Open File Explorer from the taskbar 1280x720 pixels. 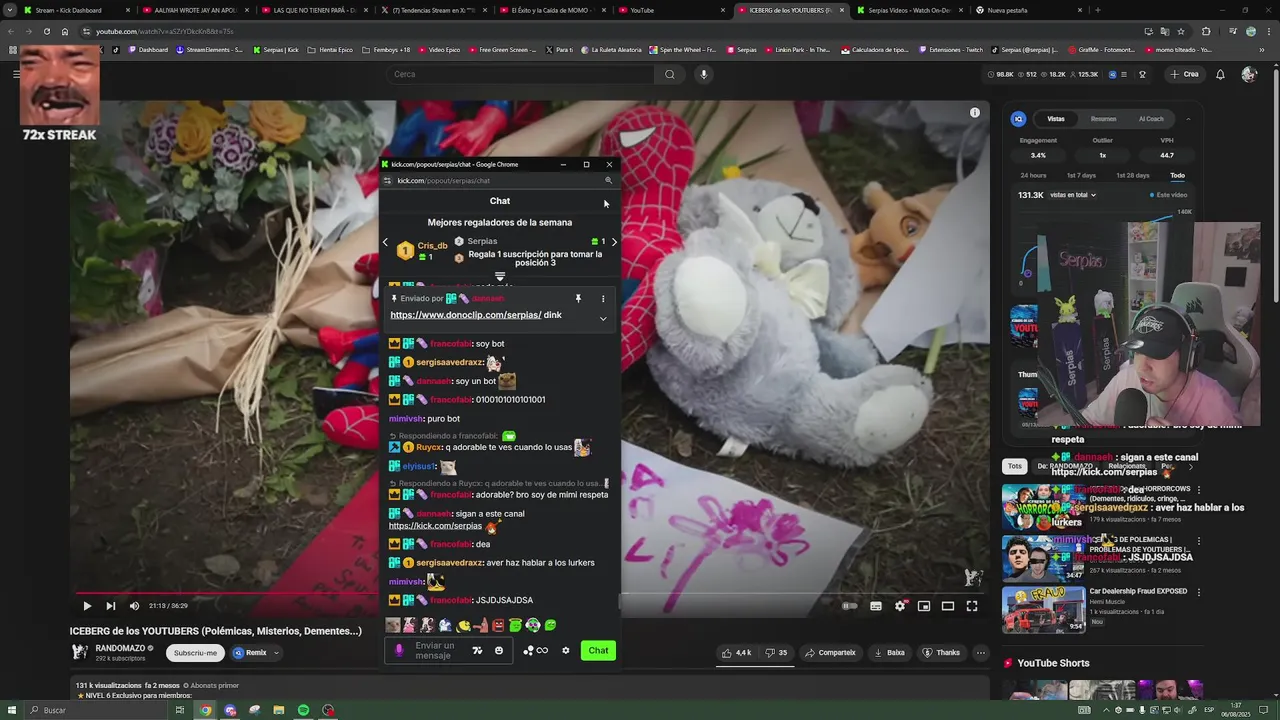pyautogui.click(x=279, y=710)
